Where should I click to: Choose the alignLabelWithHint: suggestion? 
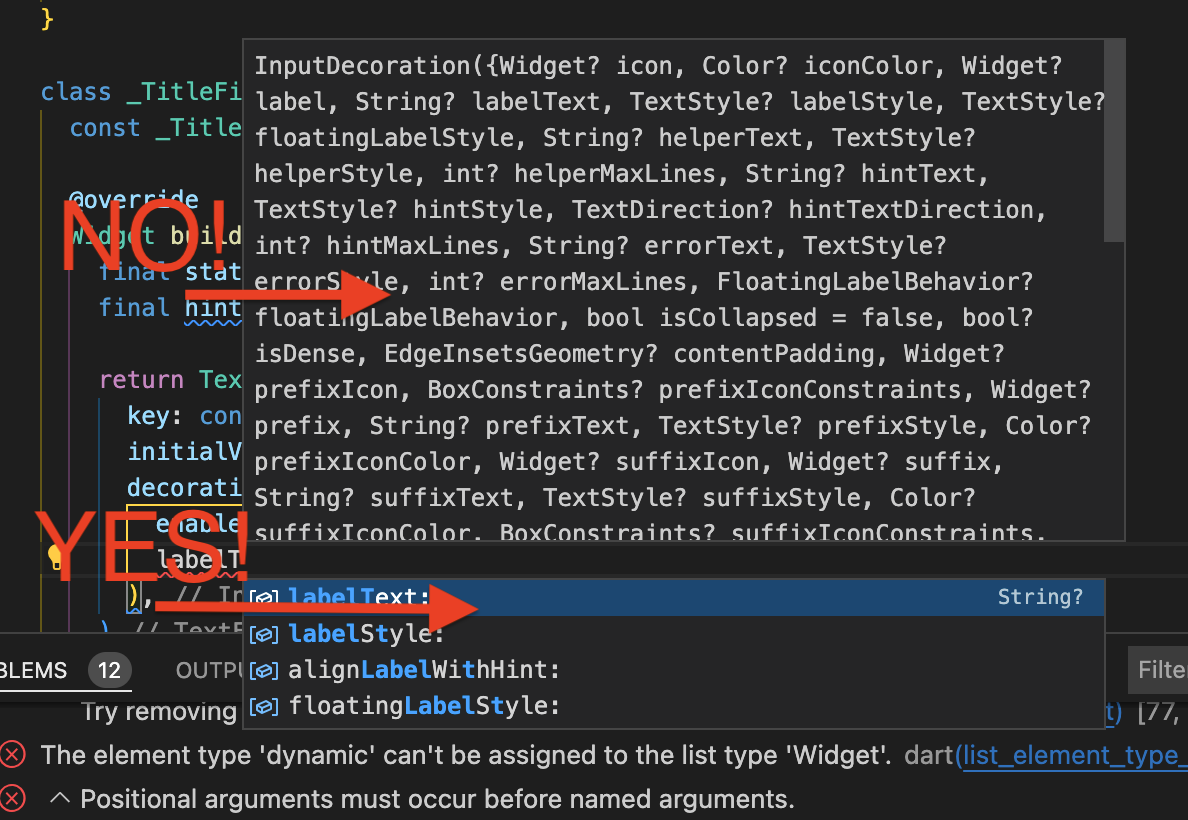674,670
